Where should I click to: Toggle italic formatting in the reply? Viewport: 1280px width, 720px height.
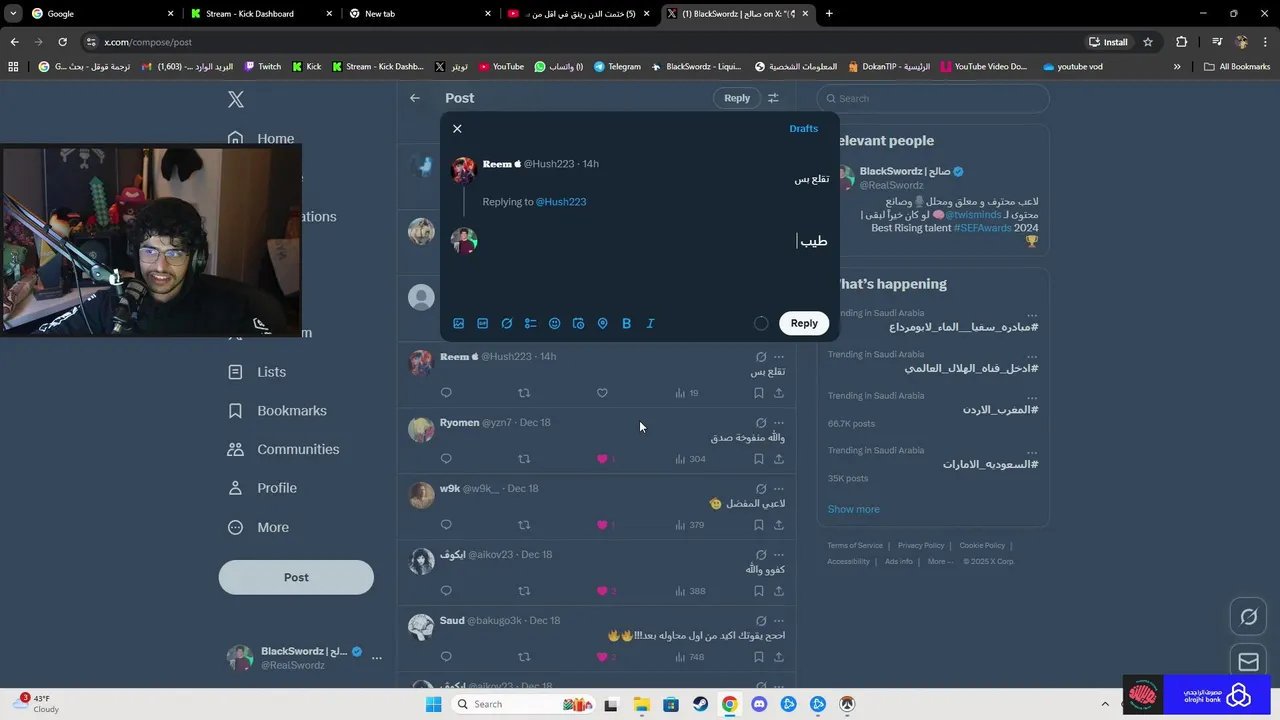pos(651,323)
